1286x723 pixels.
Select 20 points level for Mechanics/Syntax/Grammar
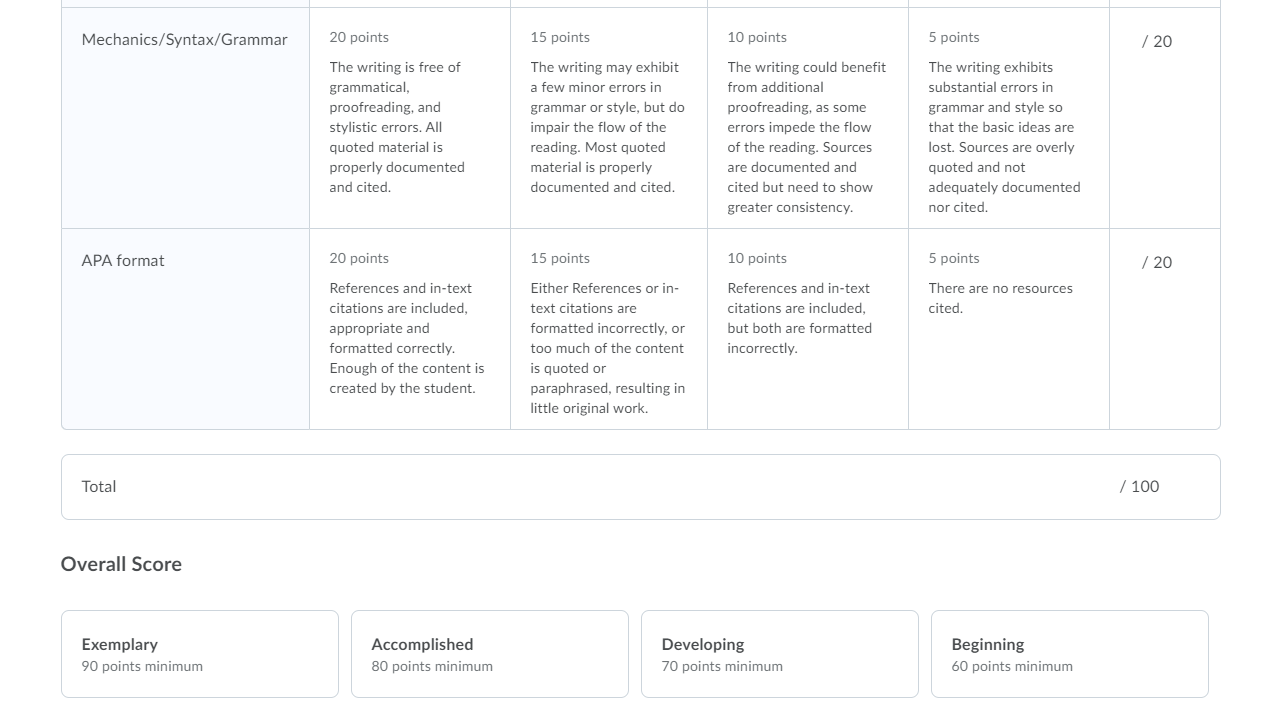409,118
